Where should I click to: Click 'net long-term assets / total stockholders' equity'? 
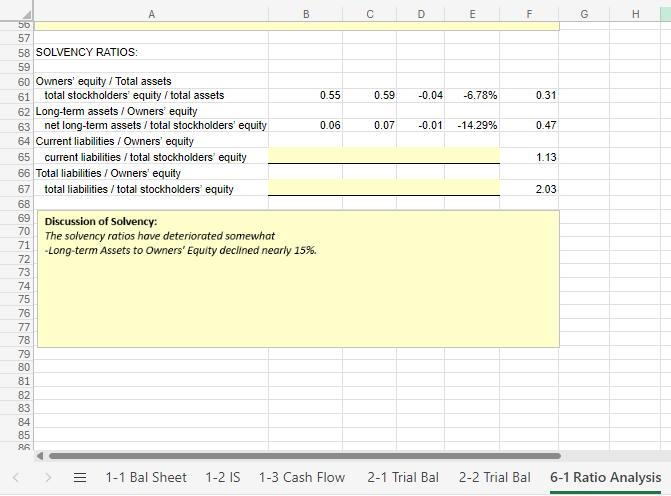coord(151,125)
